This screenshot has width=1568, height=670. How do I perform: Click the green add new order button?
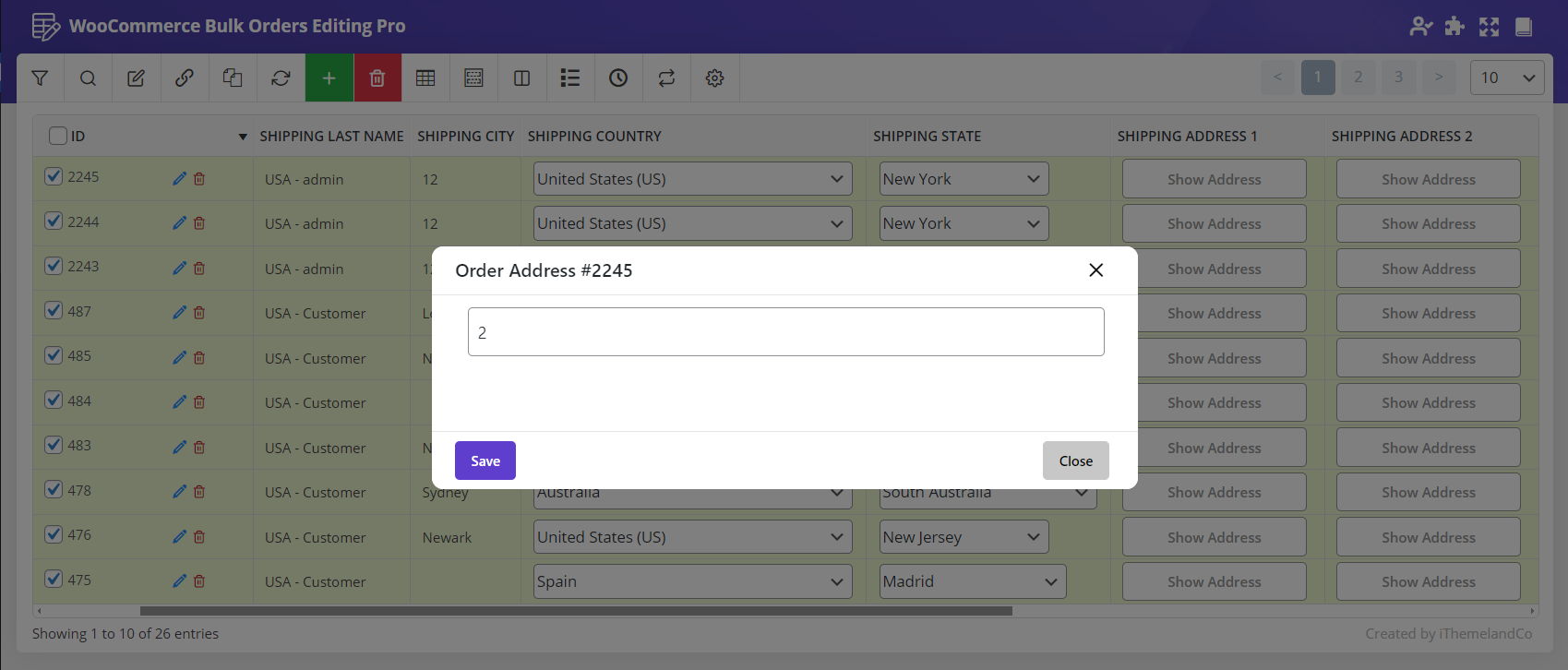pos(329,78)
